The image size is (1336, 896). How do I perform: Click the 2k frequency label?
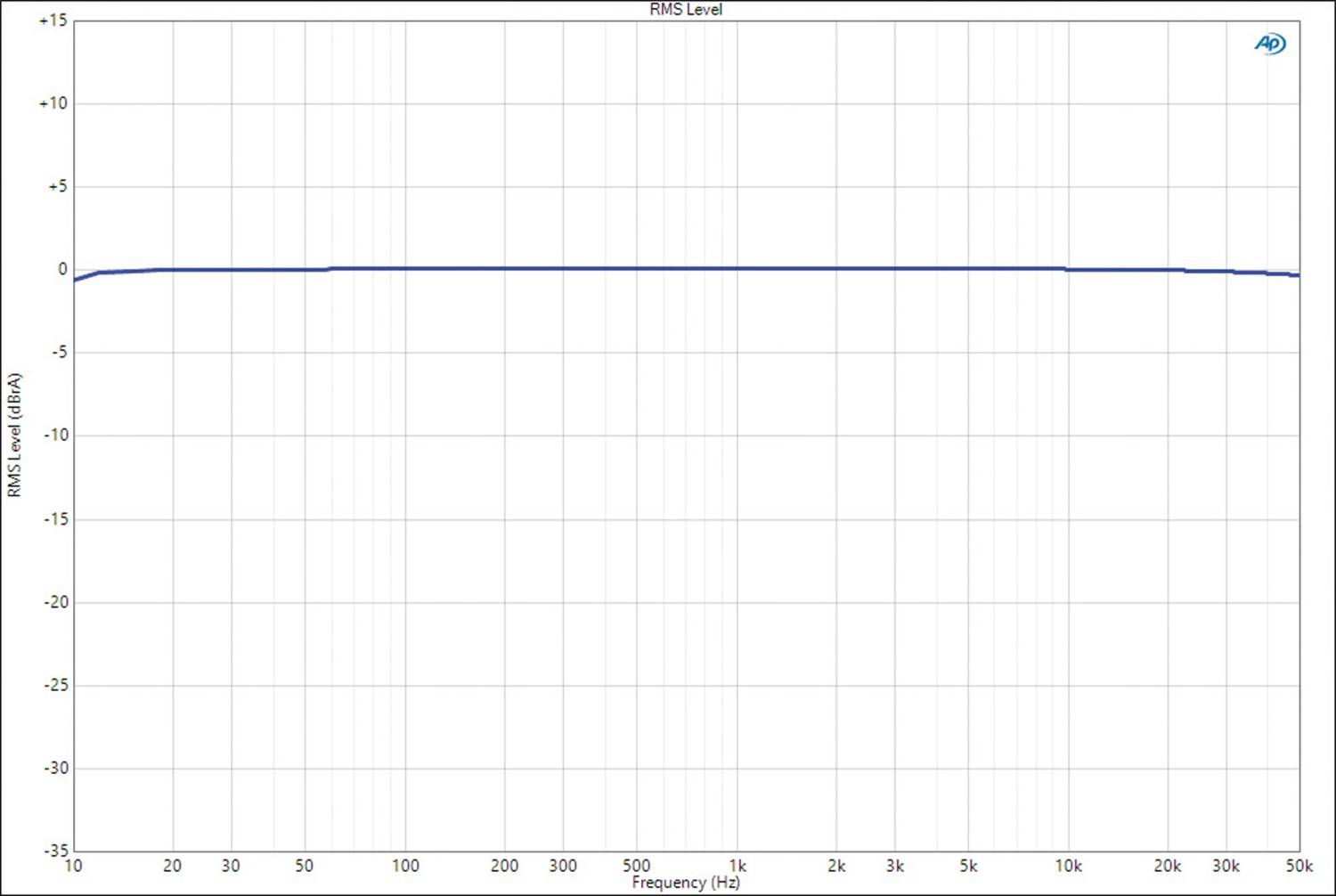(x=836, y=866)
